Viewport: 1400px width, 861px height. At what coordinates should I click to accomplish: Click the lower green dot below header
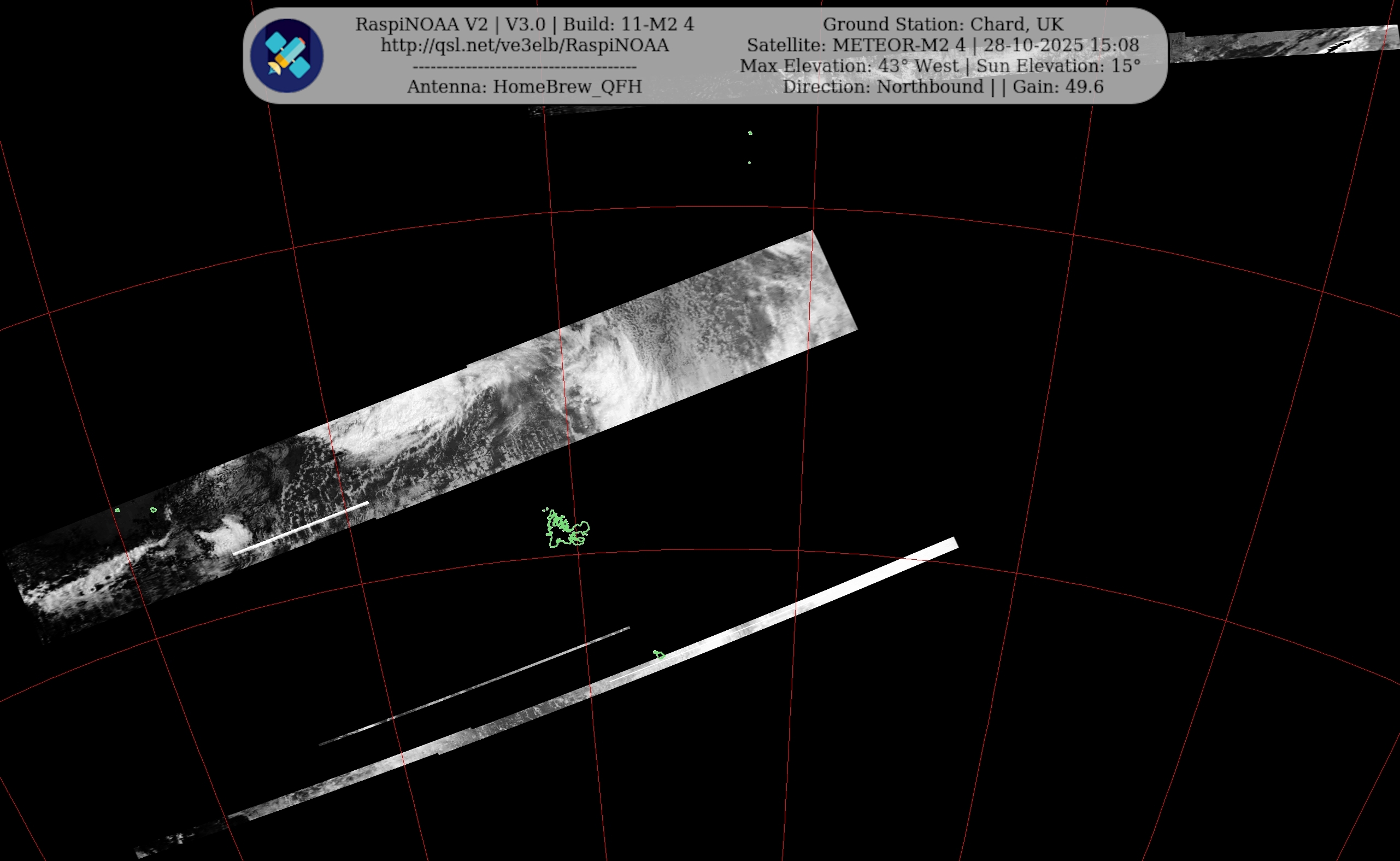749,163
